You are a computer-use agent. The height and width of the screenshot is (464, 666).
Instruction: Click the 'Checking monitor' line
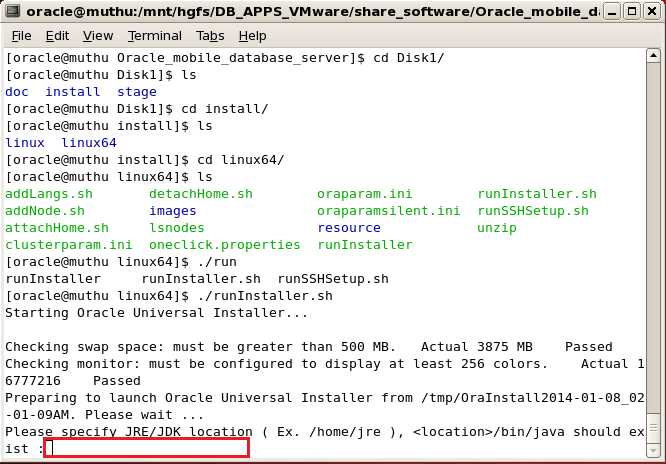[325, 372]
